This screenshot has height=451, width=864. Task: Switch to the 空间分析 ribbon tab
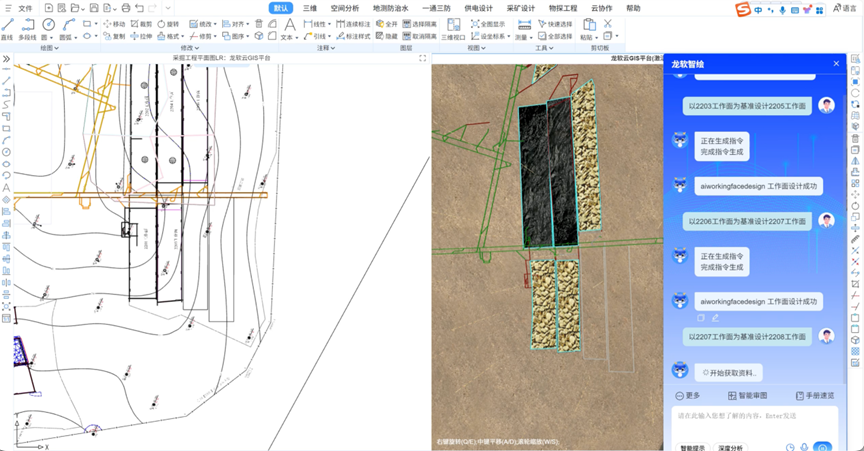[344, 8]
